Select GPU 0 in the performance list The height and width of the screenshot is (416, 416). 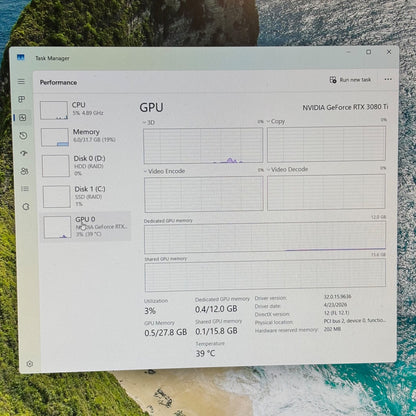tap(86, 227)
